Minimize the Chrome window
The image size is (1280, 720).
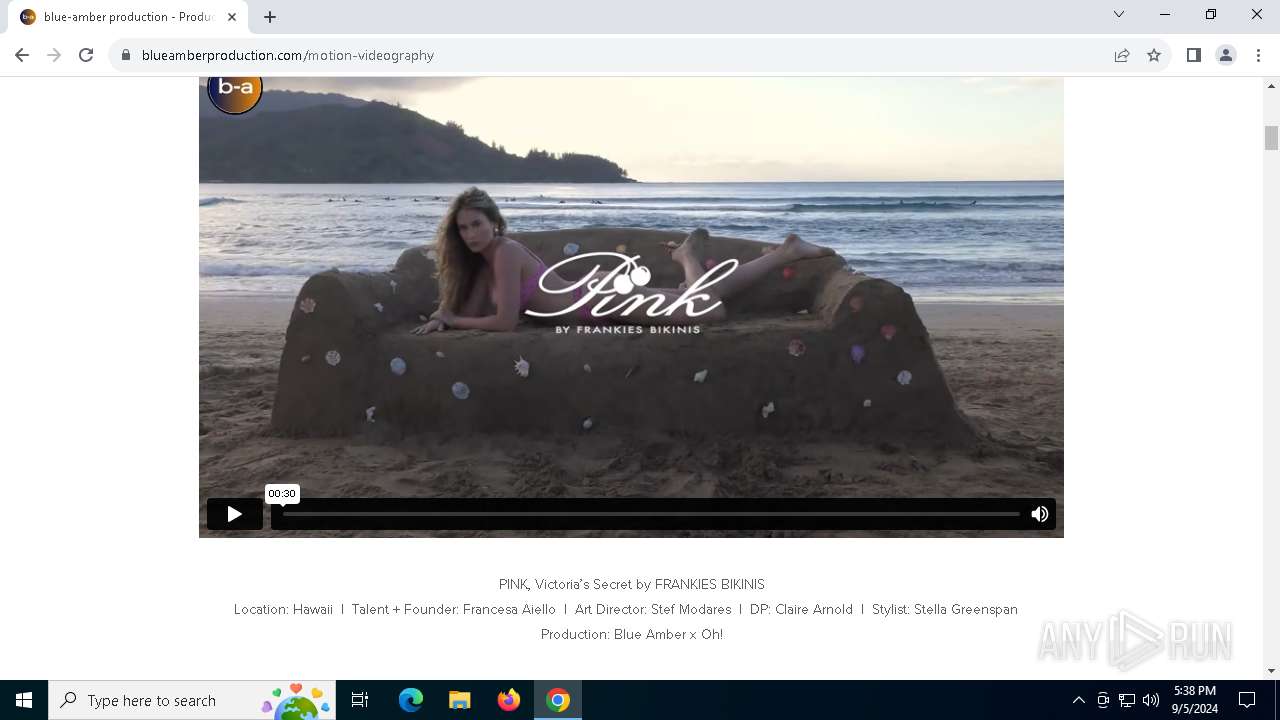(x=1165, y=14)
